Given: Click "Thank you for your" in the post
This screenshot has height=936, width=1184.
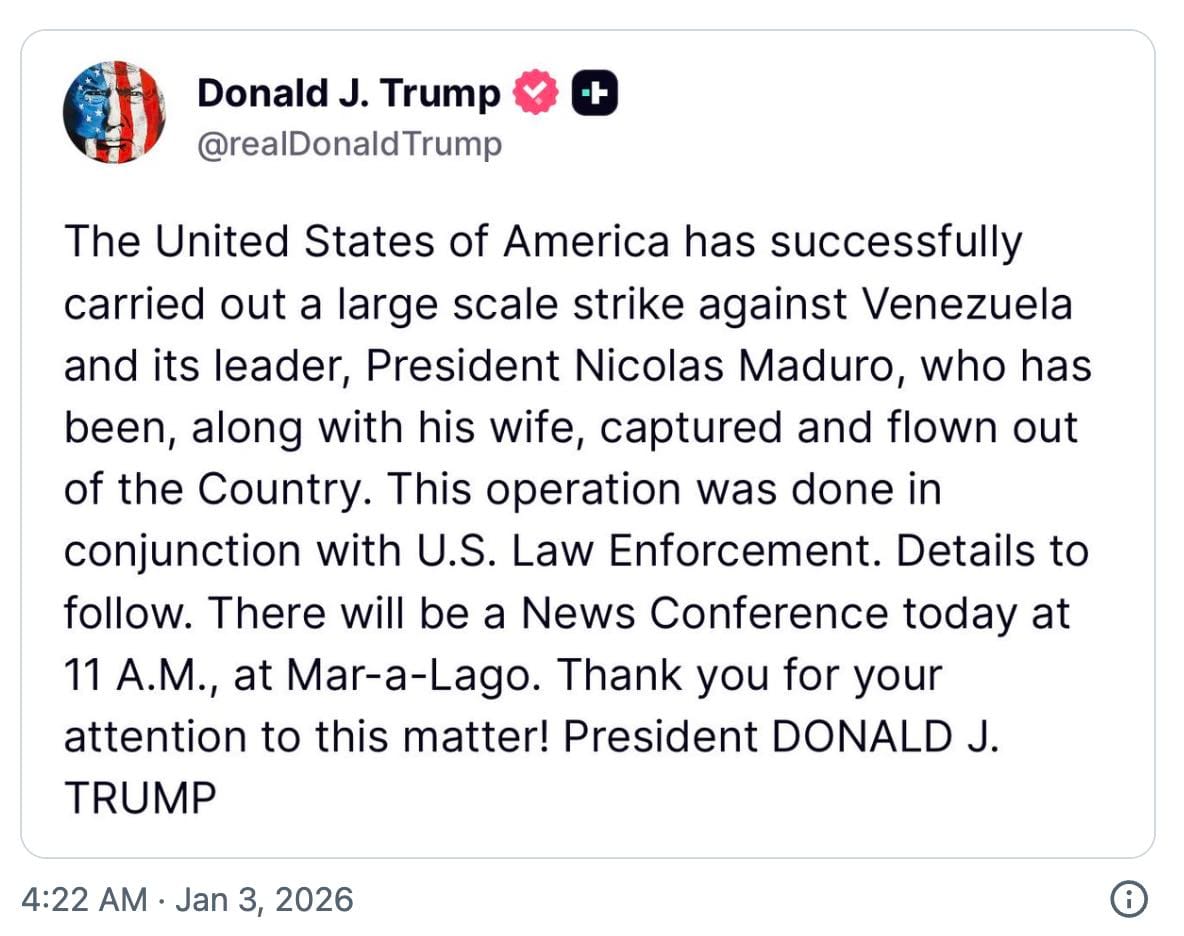Looking at the screenshot, I should pos(749,675).
